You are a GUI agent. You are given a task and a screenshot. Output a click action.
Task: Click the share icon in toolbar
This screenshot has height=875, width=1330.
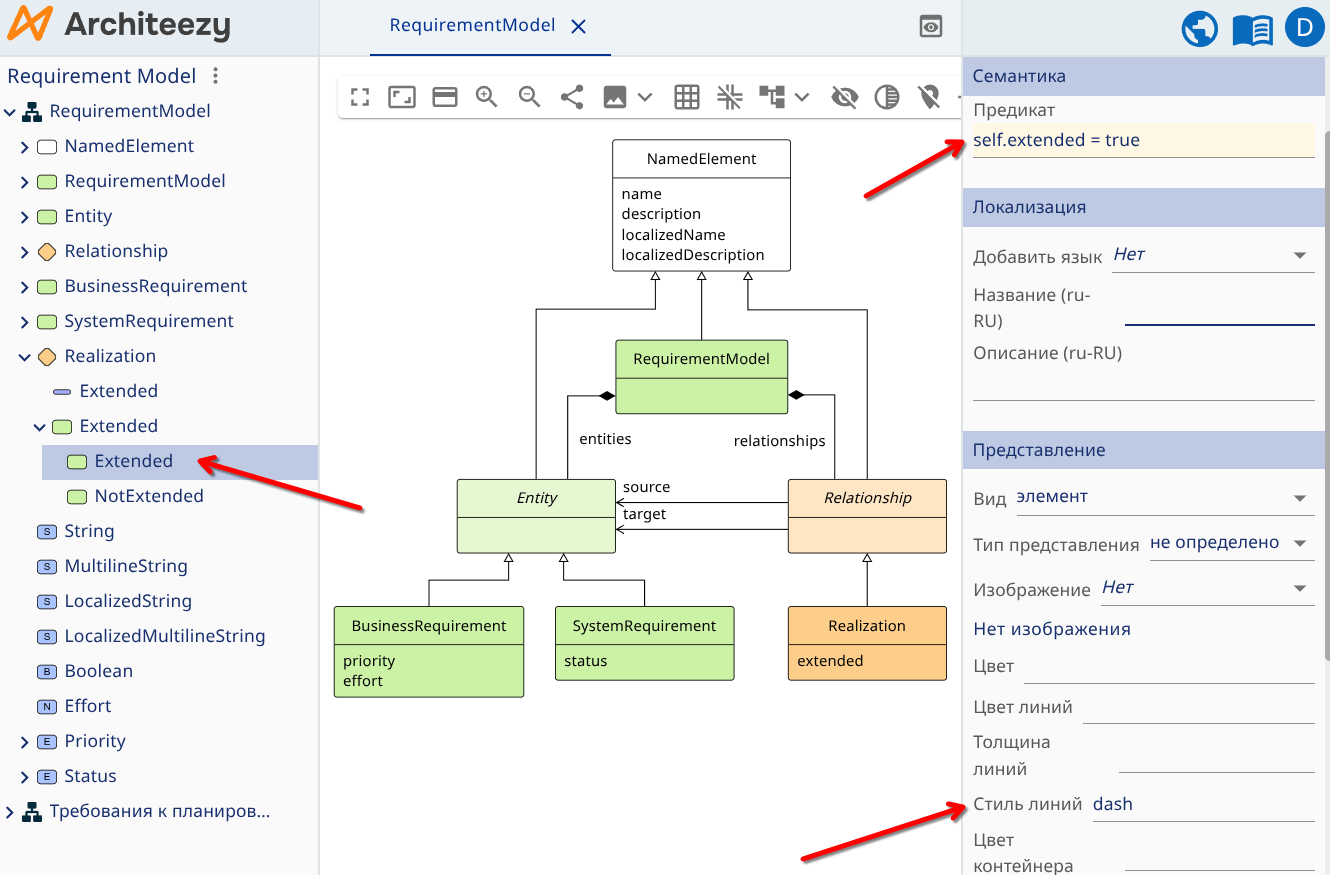point(572,97)
